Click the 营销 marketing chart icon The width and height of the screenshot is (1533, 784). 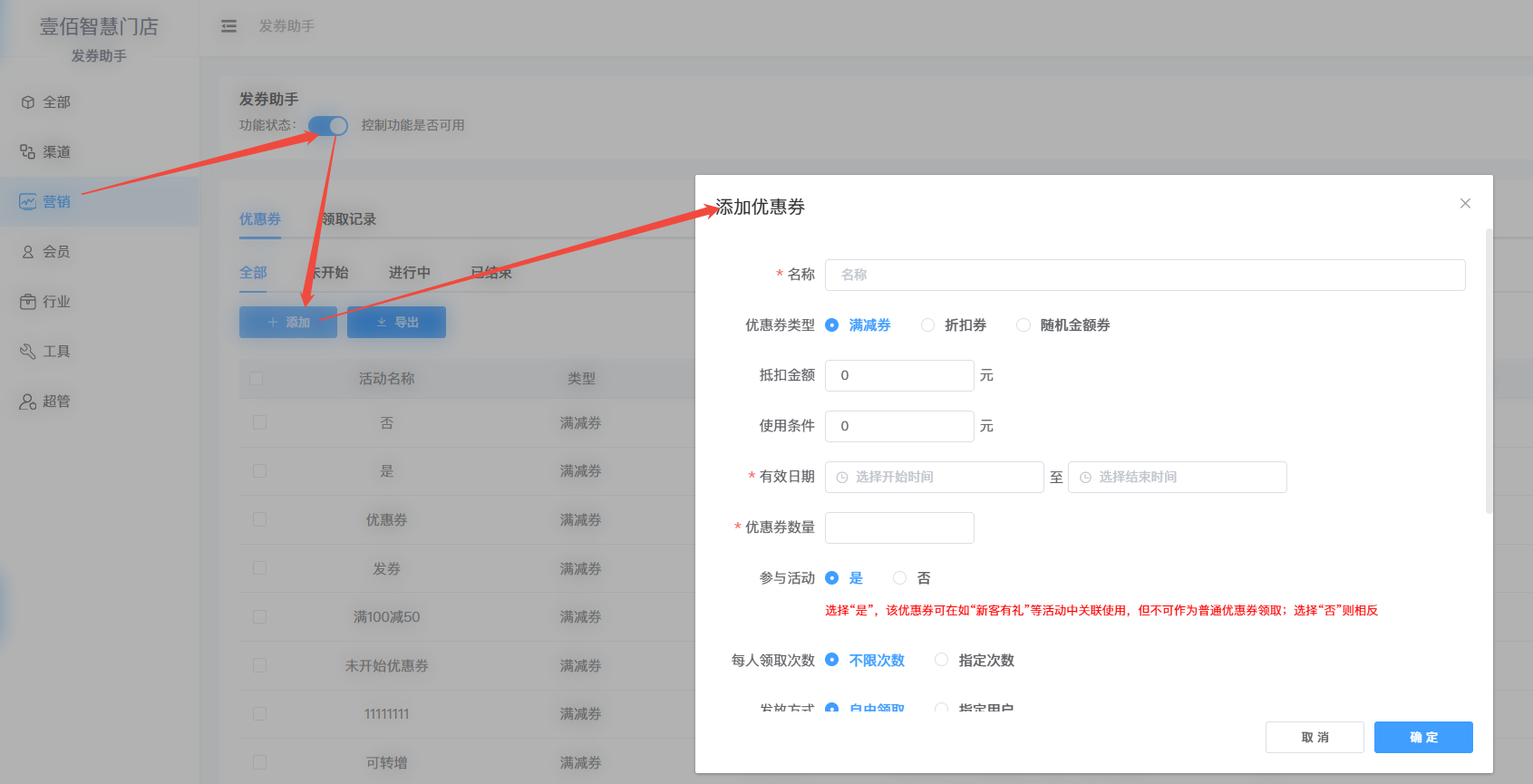coord(28,202)
